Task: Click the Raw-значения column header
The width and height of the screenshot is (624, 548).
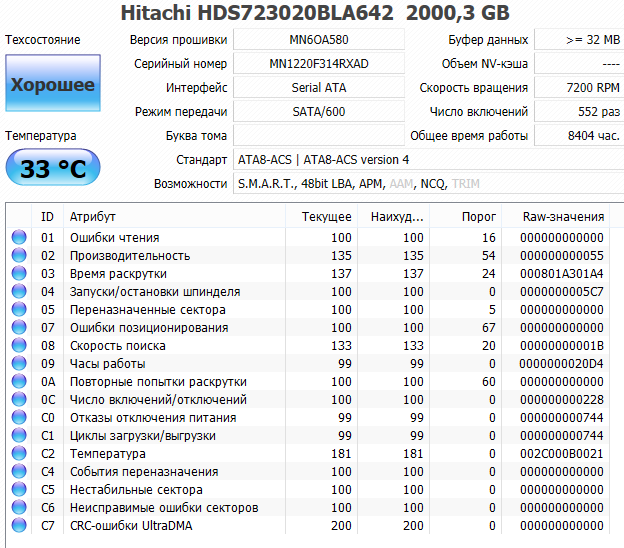Action: pos(563,217)
